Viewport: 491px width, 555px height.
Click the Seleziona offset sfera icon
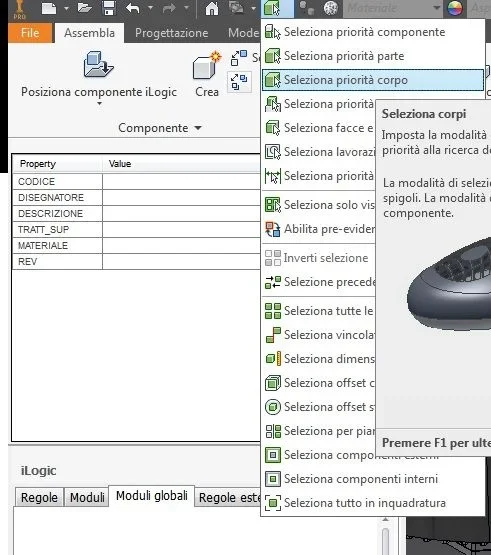[273, 407]
